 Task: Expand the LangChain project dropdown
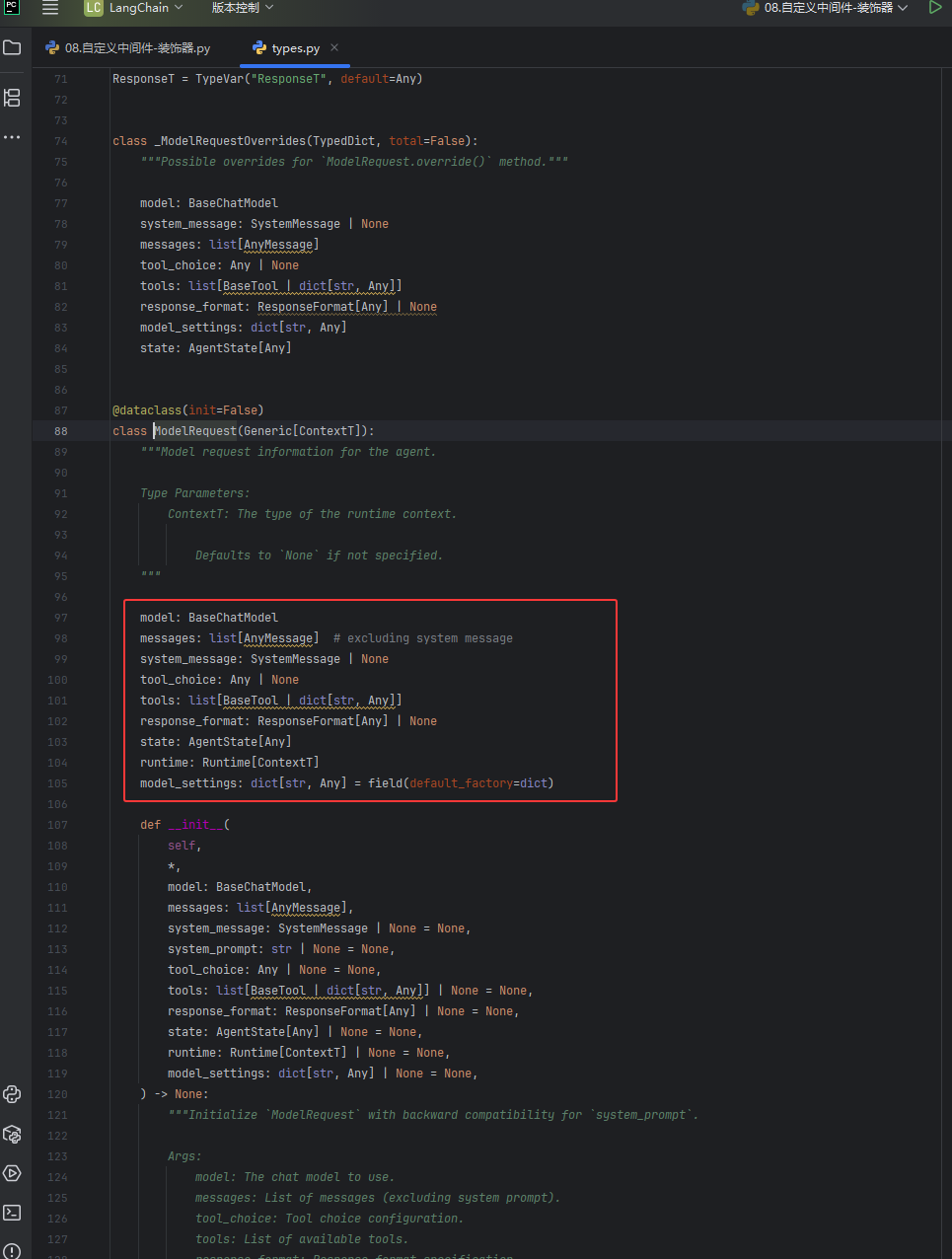pyautogui.click(x=134, y=8)
